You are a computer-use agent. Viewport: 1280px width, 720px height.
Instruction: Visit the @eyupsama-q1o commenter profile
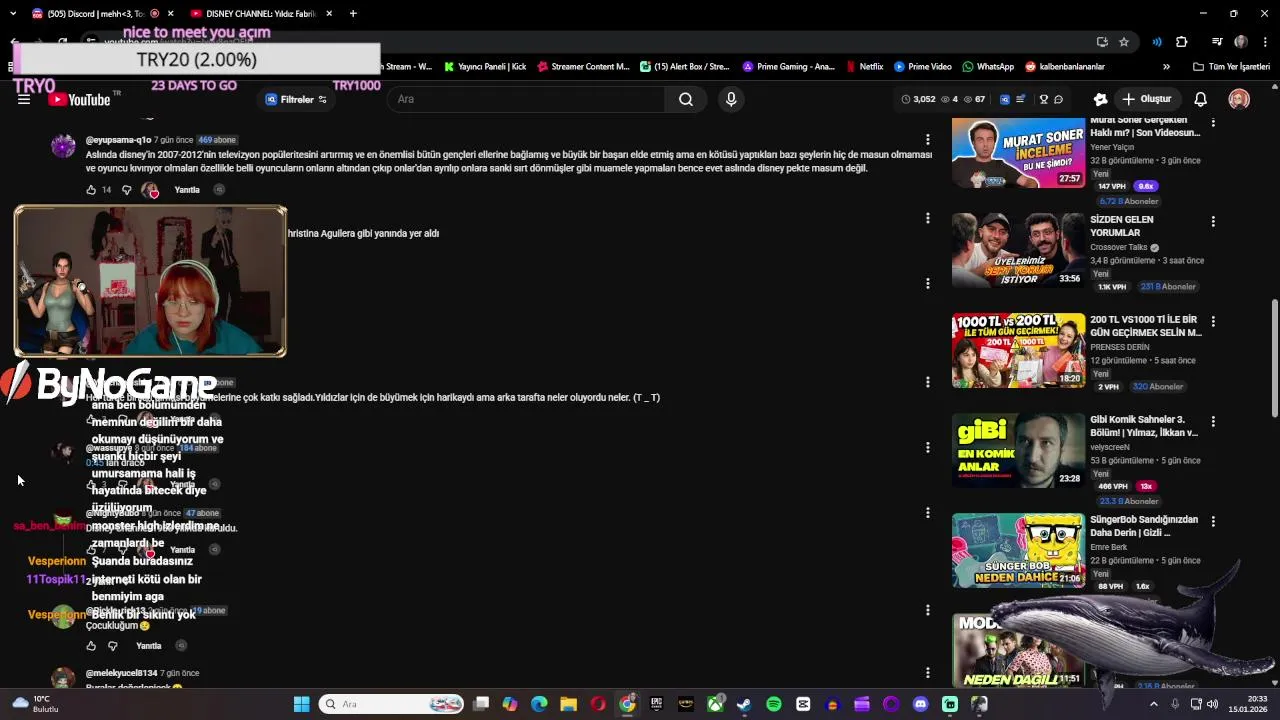coord(118,140)
